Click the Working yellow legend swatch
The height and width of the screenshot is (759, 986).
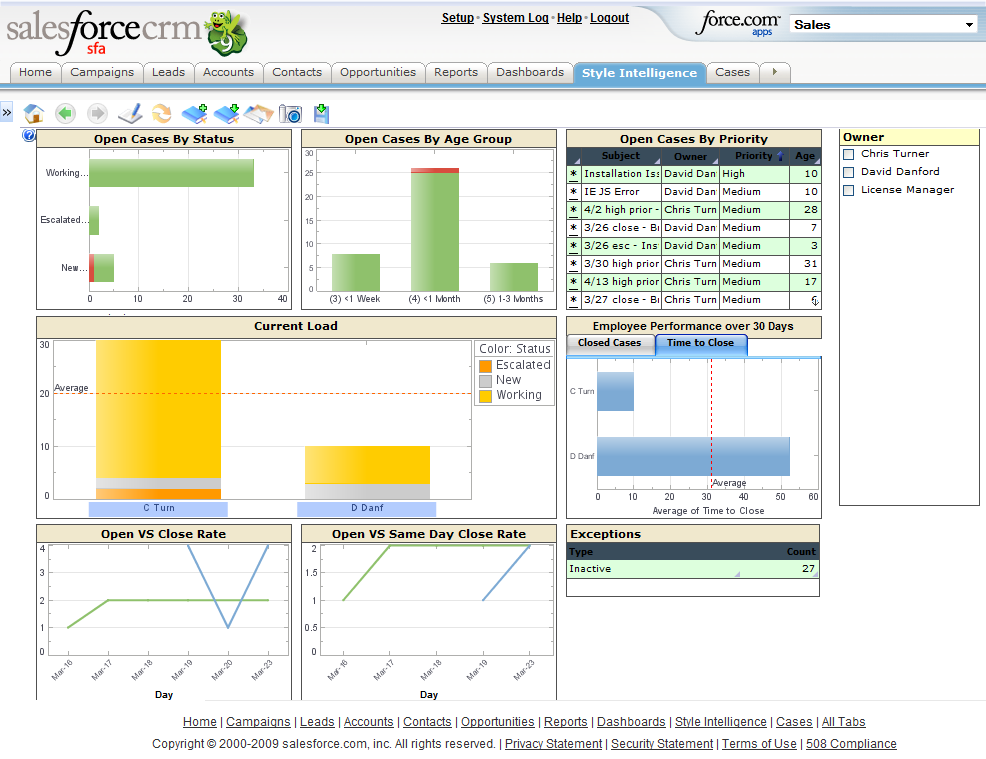[x=485, y=396]
